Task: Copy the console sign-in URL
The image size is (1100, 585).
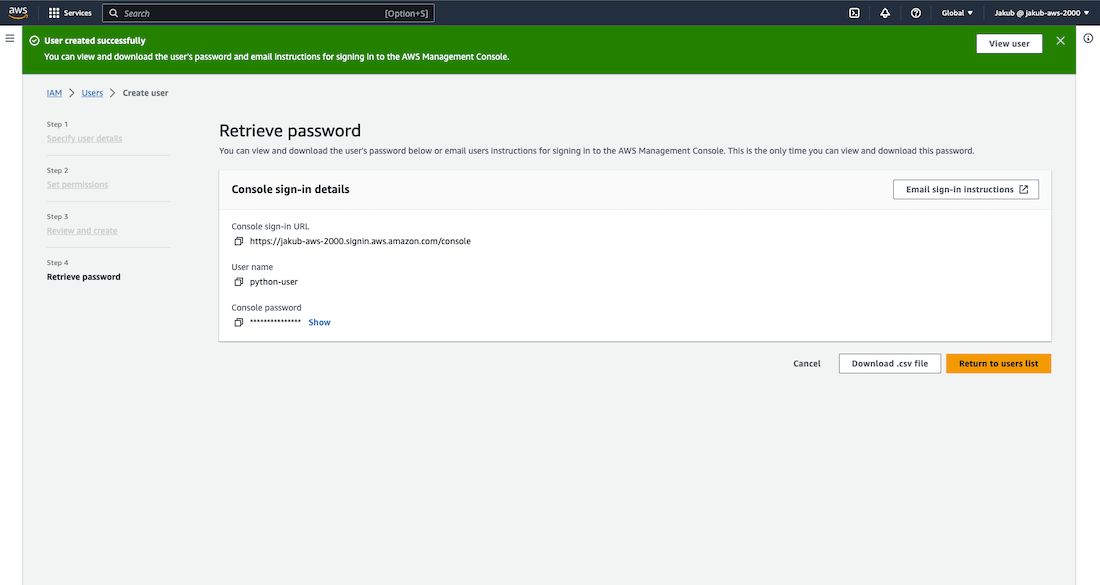Action: (239, 241)
